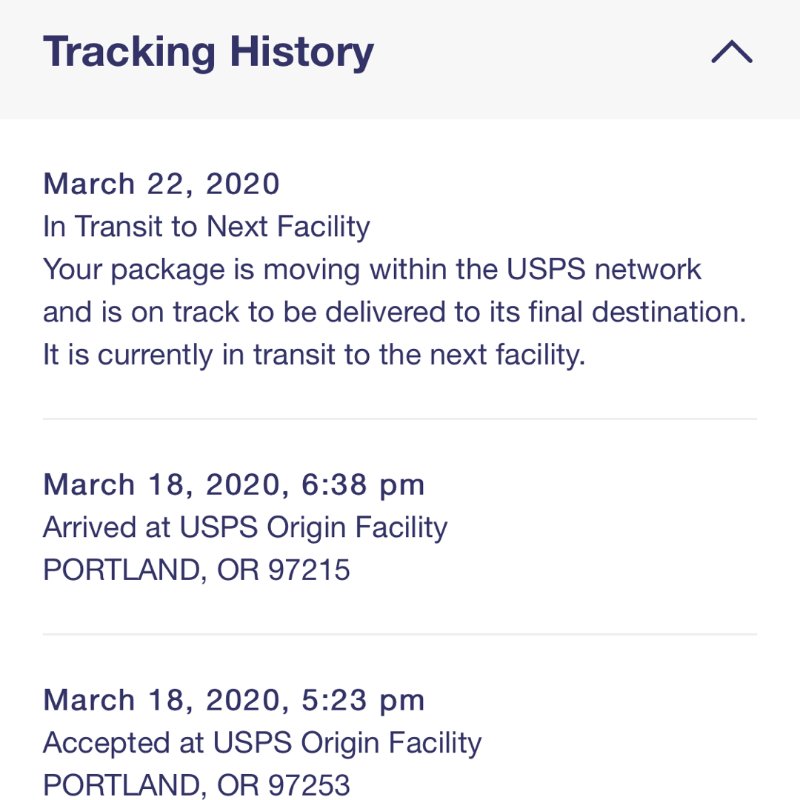Open the In Transit to Next Facility status

coord(207,227)
